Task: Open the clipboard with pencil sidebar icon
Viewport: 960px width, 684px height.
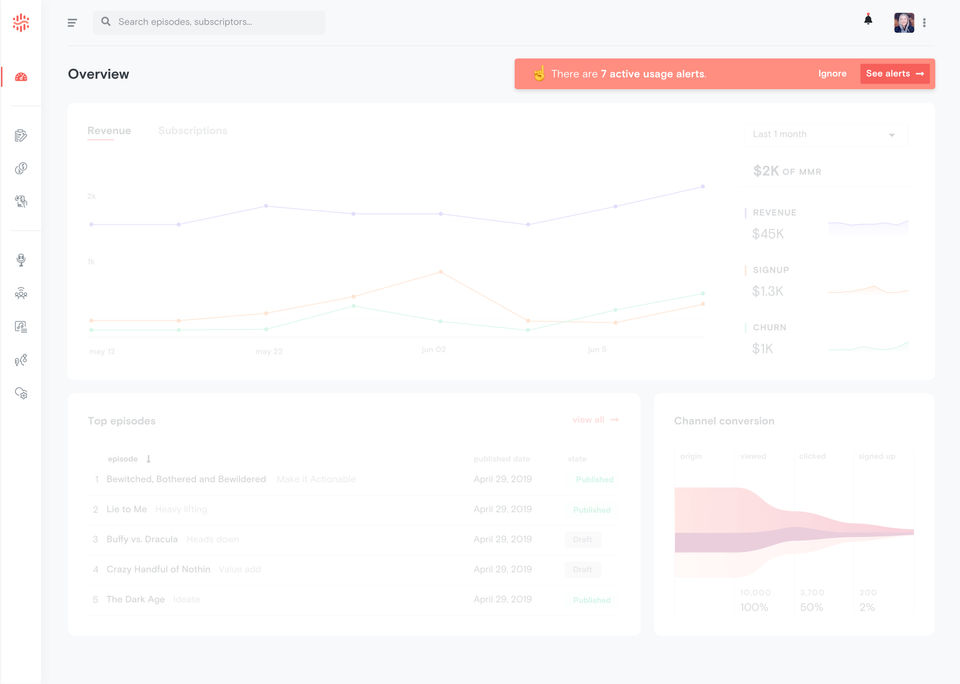Action: 21,135
